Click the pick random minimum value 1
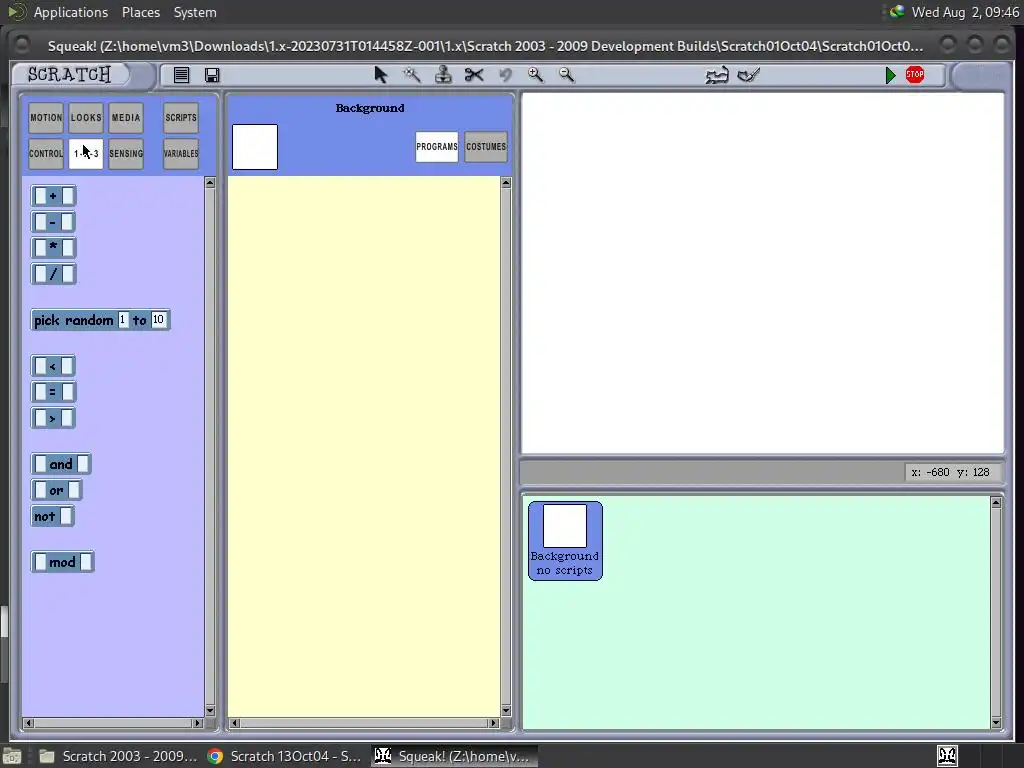 [122, 320]
